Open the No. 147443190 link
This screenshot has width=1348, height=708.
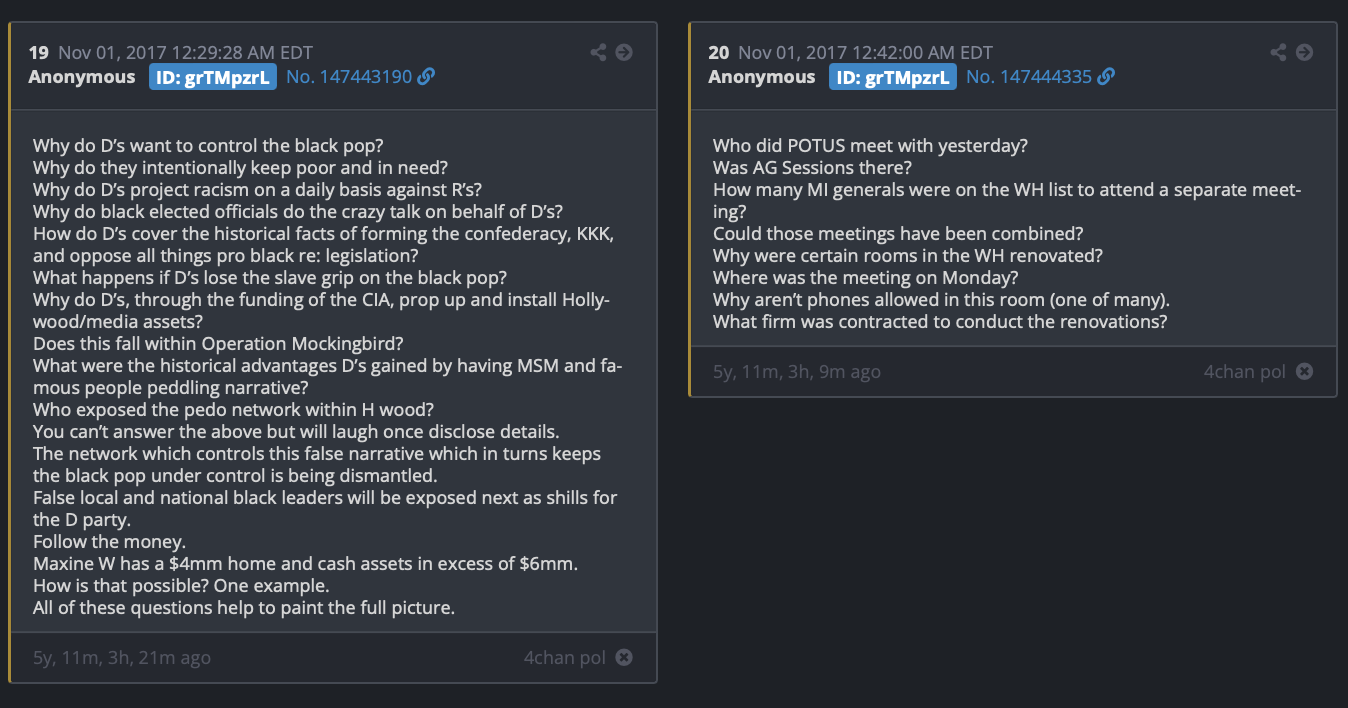pos(349,77)
